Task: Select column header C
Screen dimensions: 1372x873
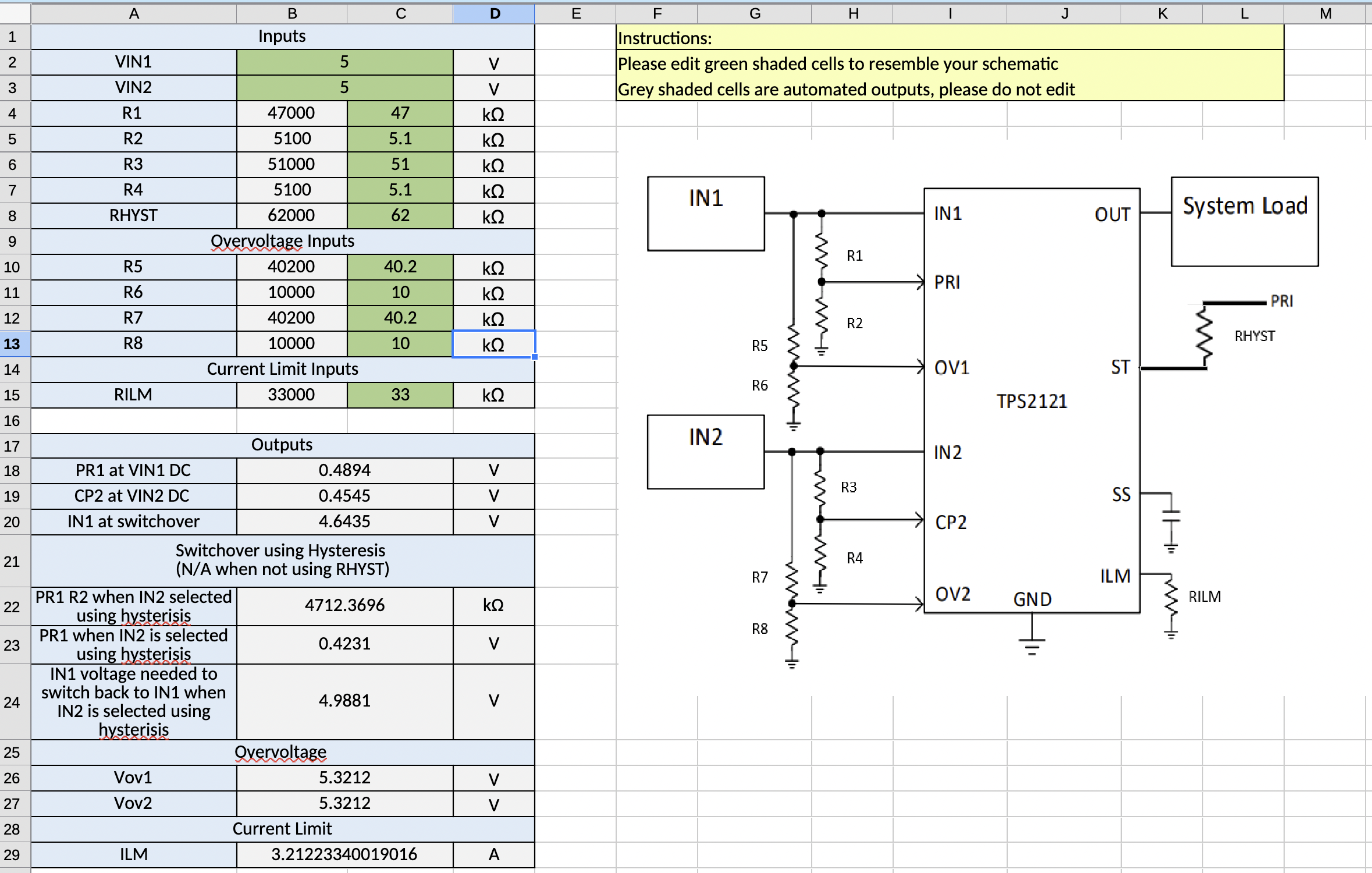Action: [x=400, y=13]
